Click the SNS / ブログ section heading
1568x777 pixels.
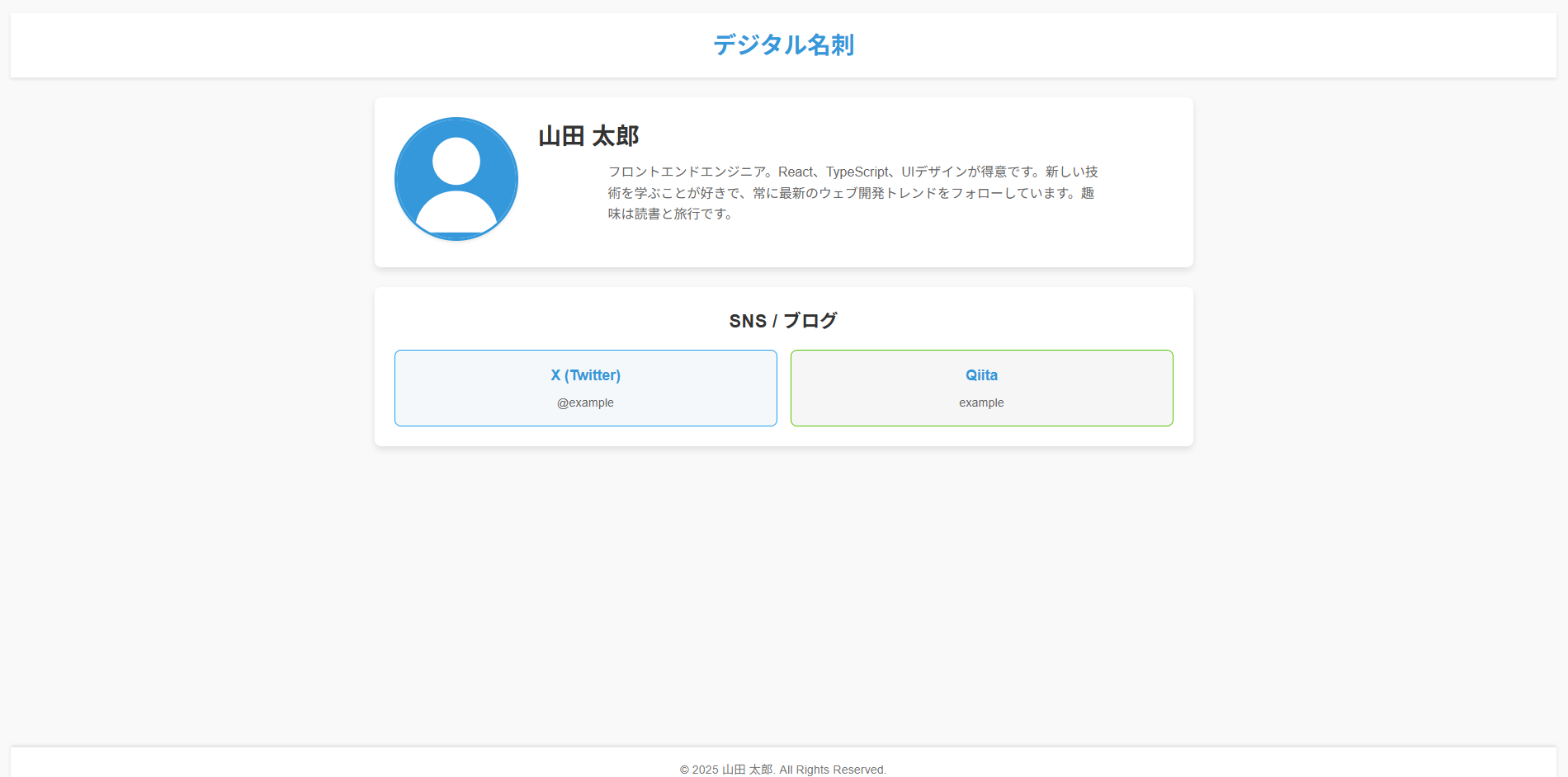point(783,321)
